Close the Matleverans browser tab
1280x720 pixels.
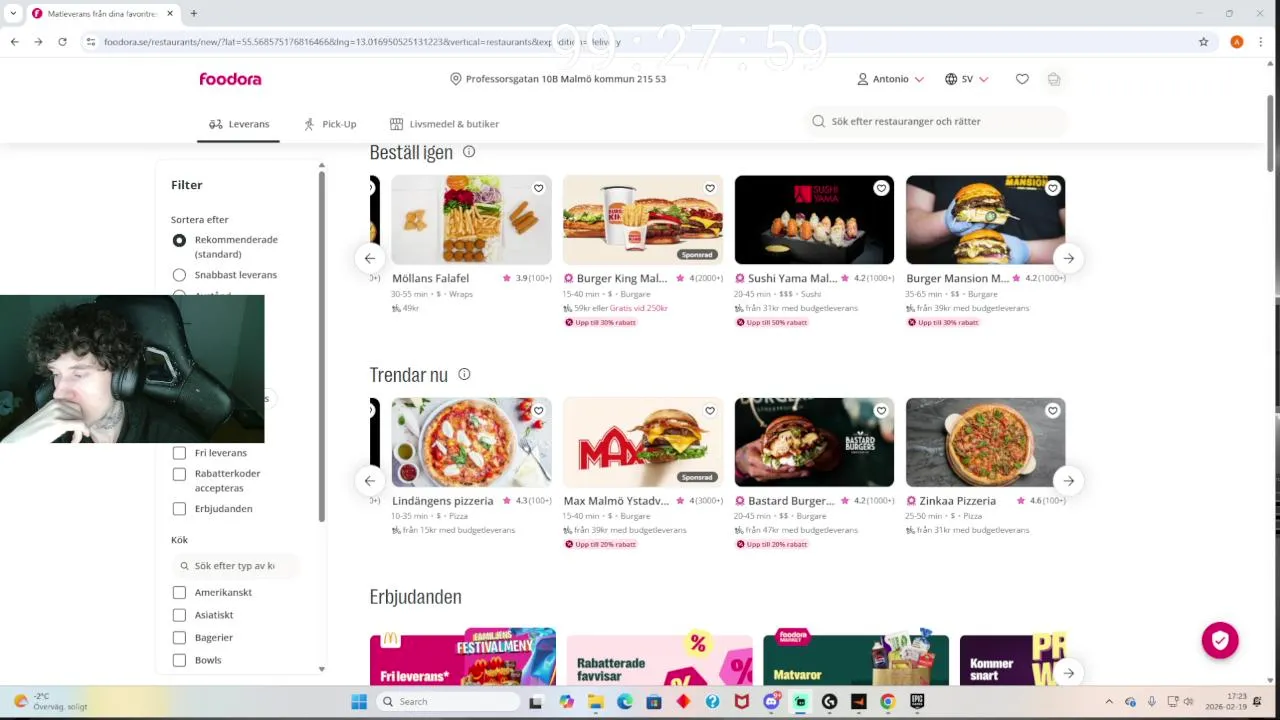click(169, 13)
